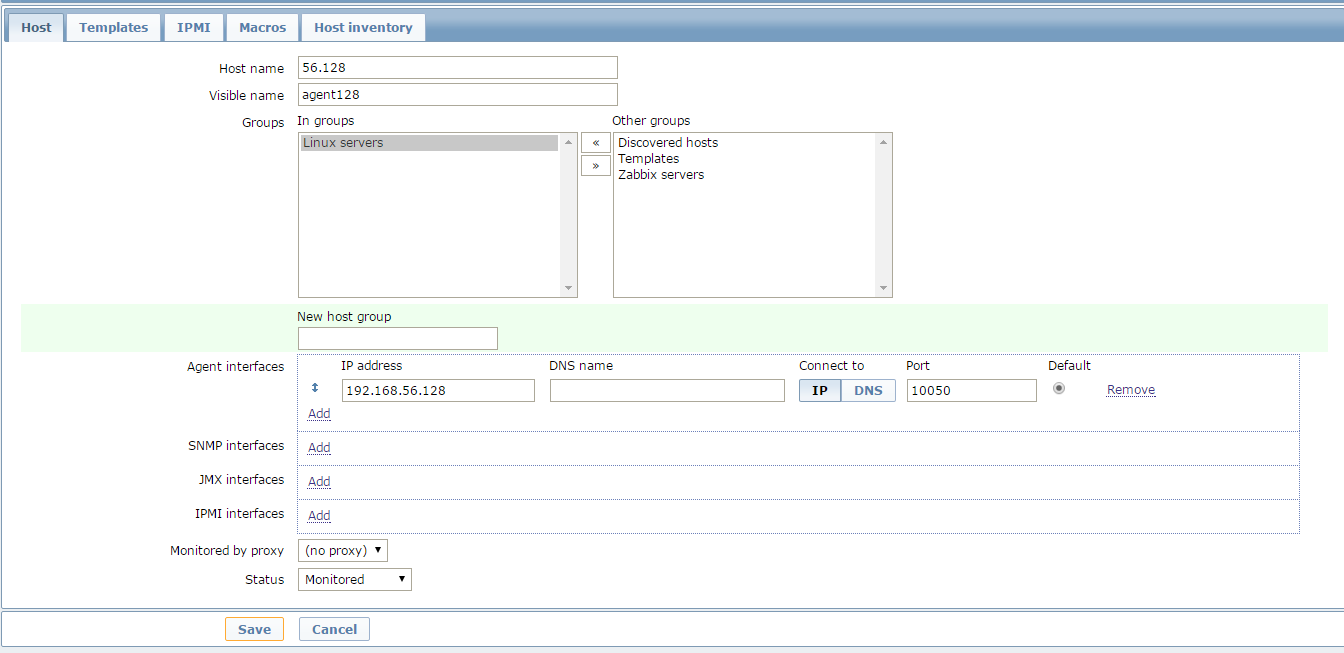This screenshot has height=653, width=1344.
Task: Open the Status dropdown
Action: tap(354, 579)
